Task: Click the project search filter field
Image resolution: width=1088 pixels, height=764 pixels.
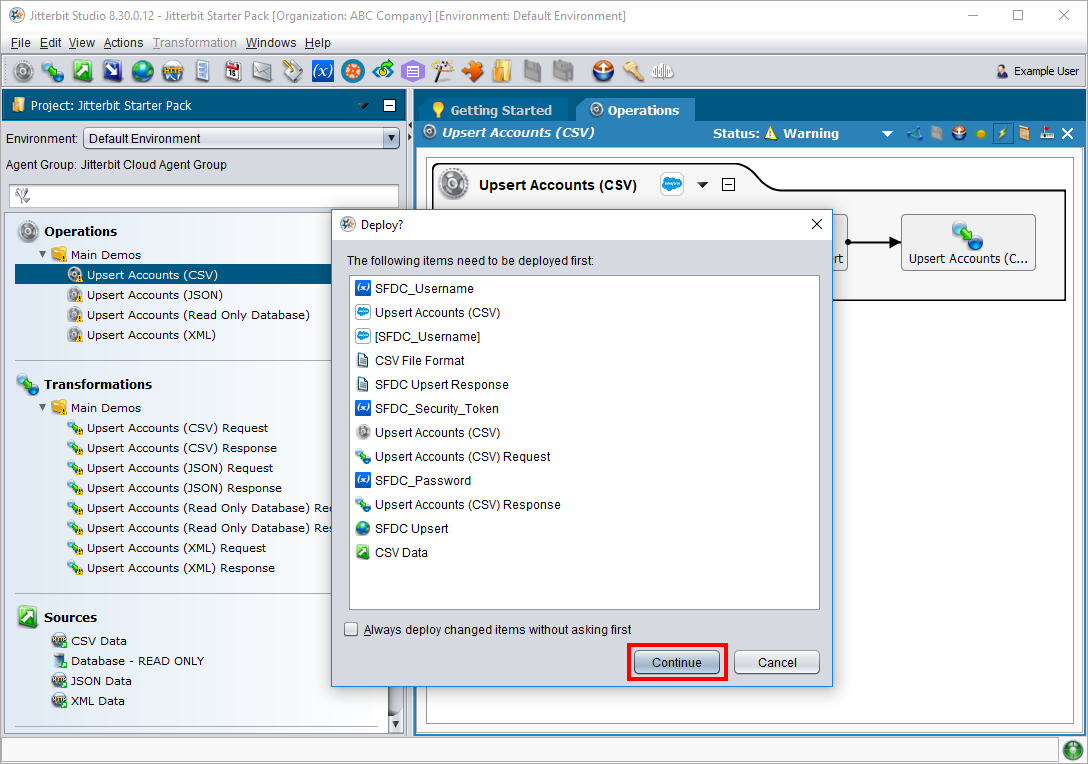Action: [x=204, y=195]
